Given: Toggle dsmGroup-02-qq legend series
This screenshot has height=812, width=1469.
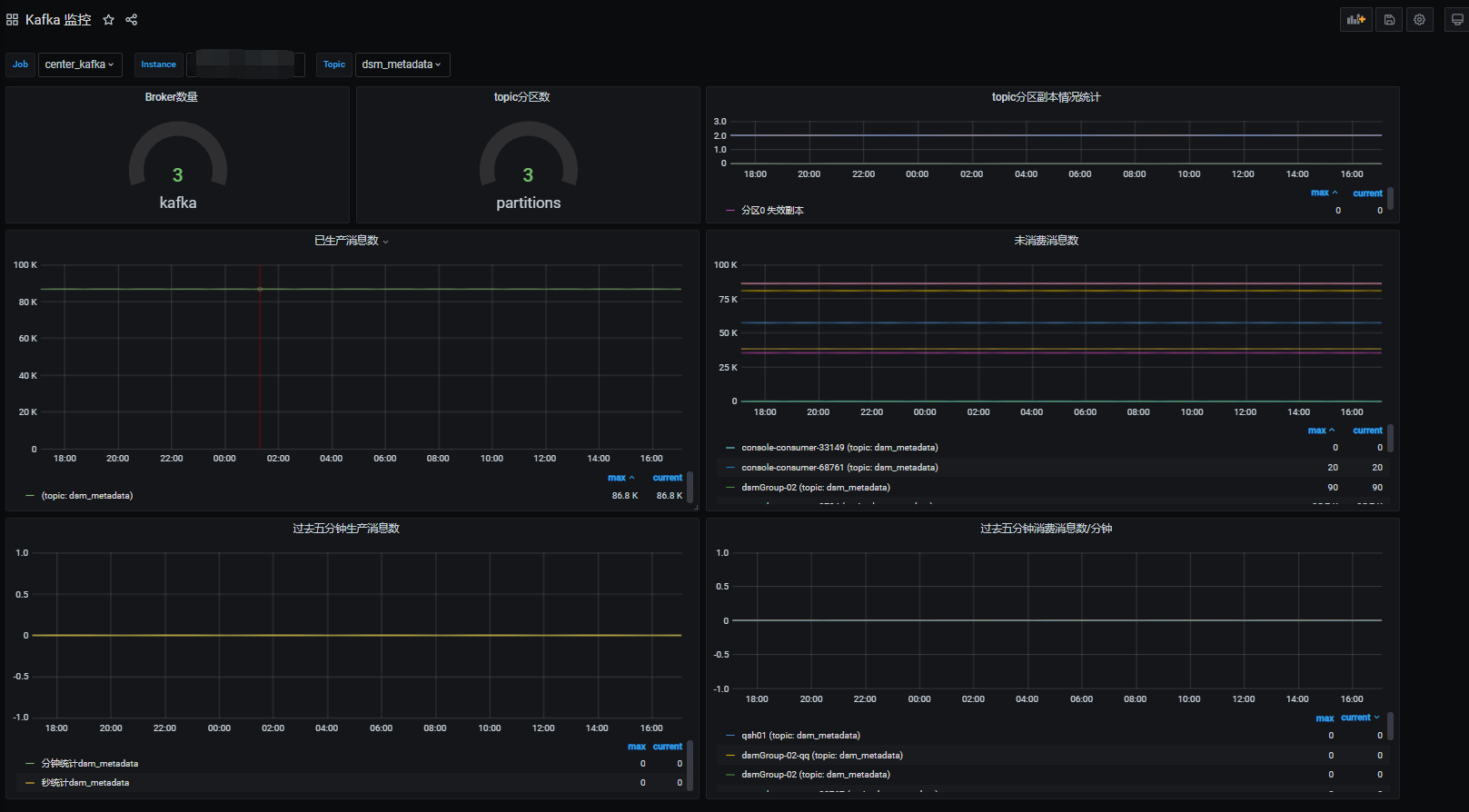Looking at the screenshot, I should click(x=822, y=756).
